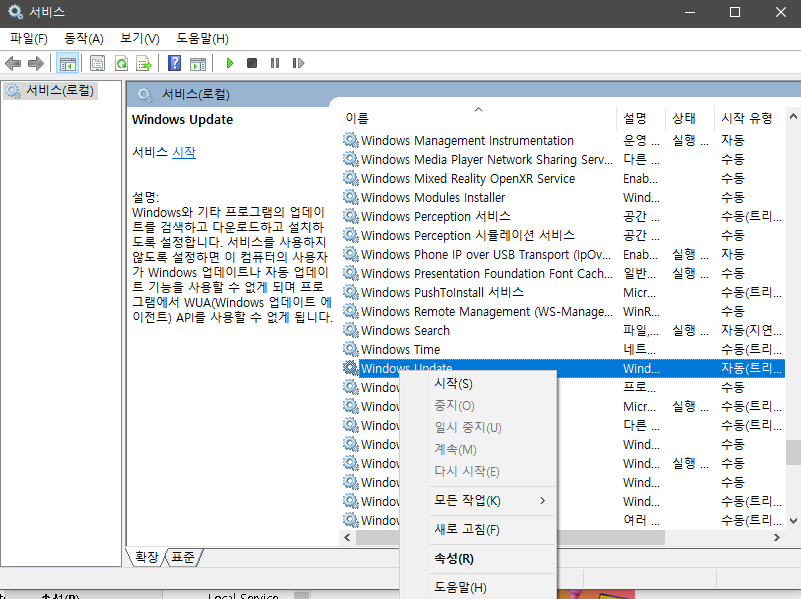Image resolution: width=801 pixels, height=599 pixels.
Task: Select Windows Phone IP over USB Transport
Action: click(x=562, y=254)
